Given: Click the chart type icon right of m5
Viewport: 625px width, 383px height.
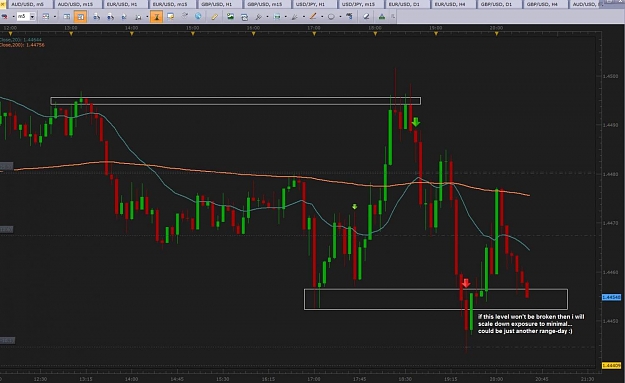Looking at the screenshot, I should (x=46, y=17).
